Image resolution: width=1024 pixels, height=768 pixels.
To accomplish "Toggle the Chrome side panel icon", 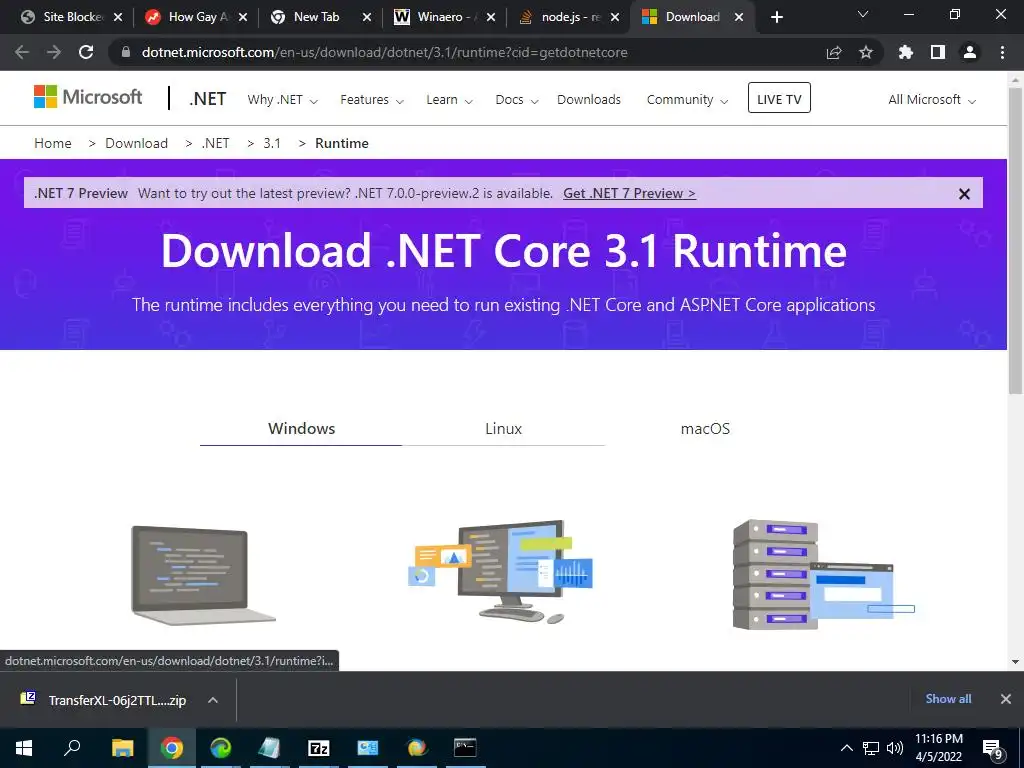I will (x=938, y=52).
